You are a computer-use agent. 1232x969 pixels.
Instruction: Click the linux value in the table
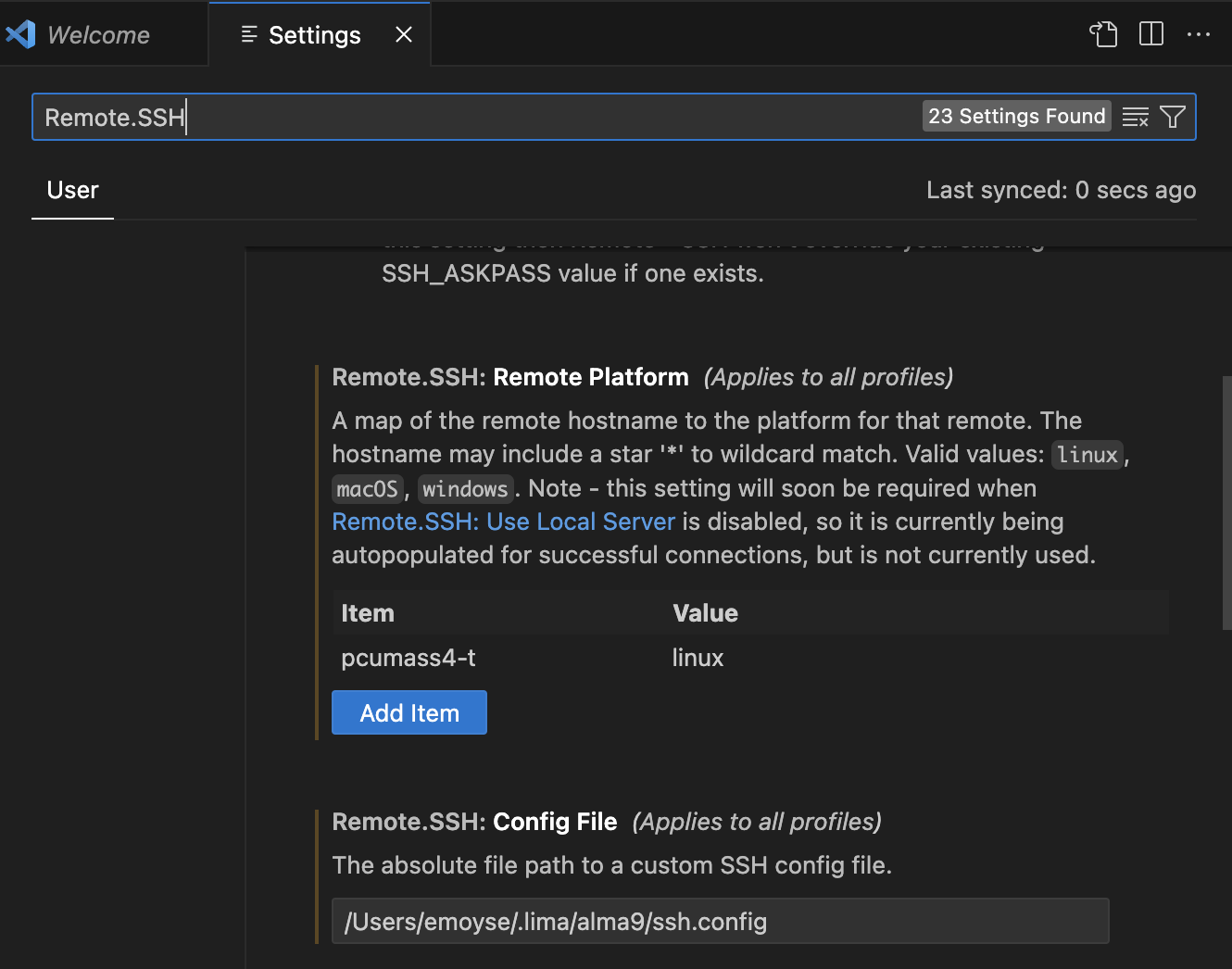pos(698,658)
